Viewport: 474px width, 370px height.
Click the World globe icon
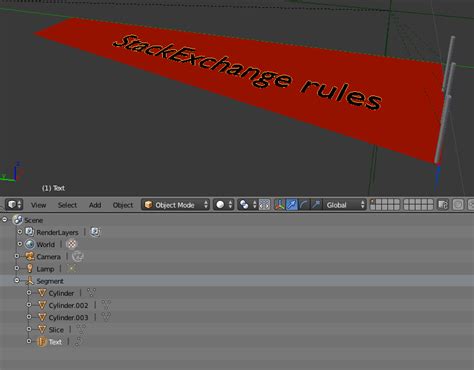(x=30, y=244)
